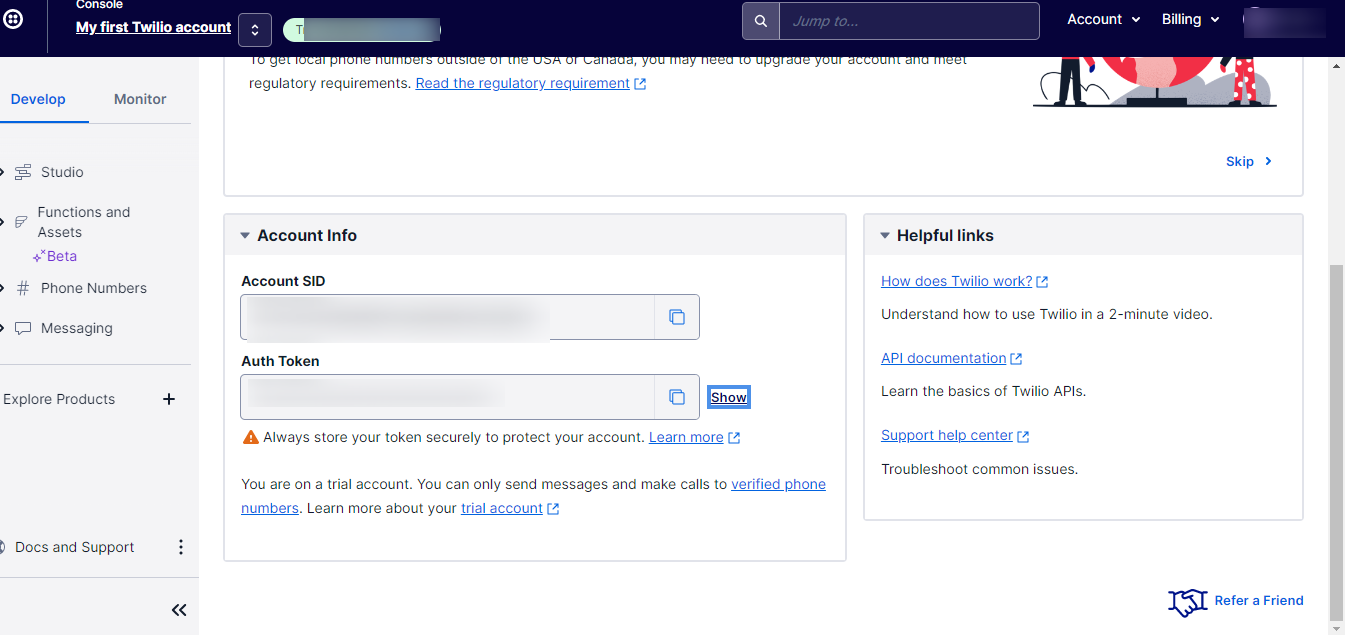The width and height of the screenshot is (1345, 635).
Task: Expand the Messaging tree arrow
Action: (x=3, y=328)
